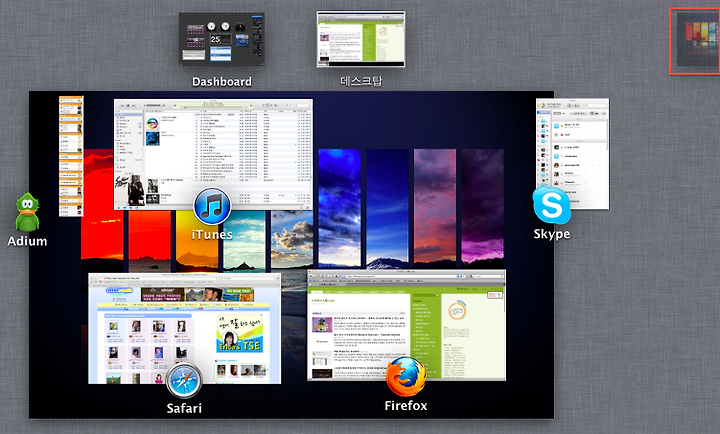Click the "데스크탑" text label
720x434 pixels.
tap(361, 81)
